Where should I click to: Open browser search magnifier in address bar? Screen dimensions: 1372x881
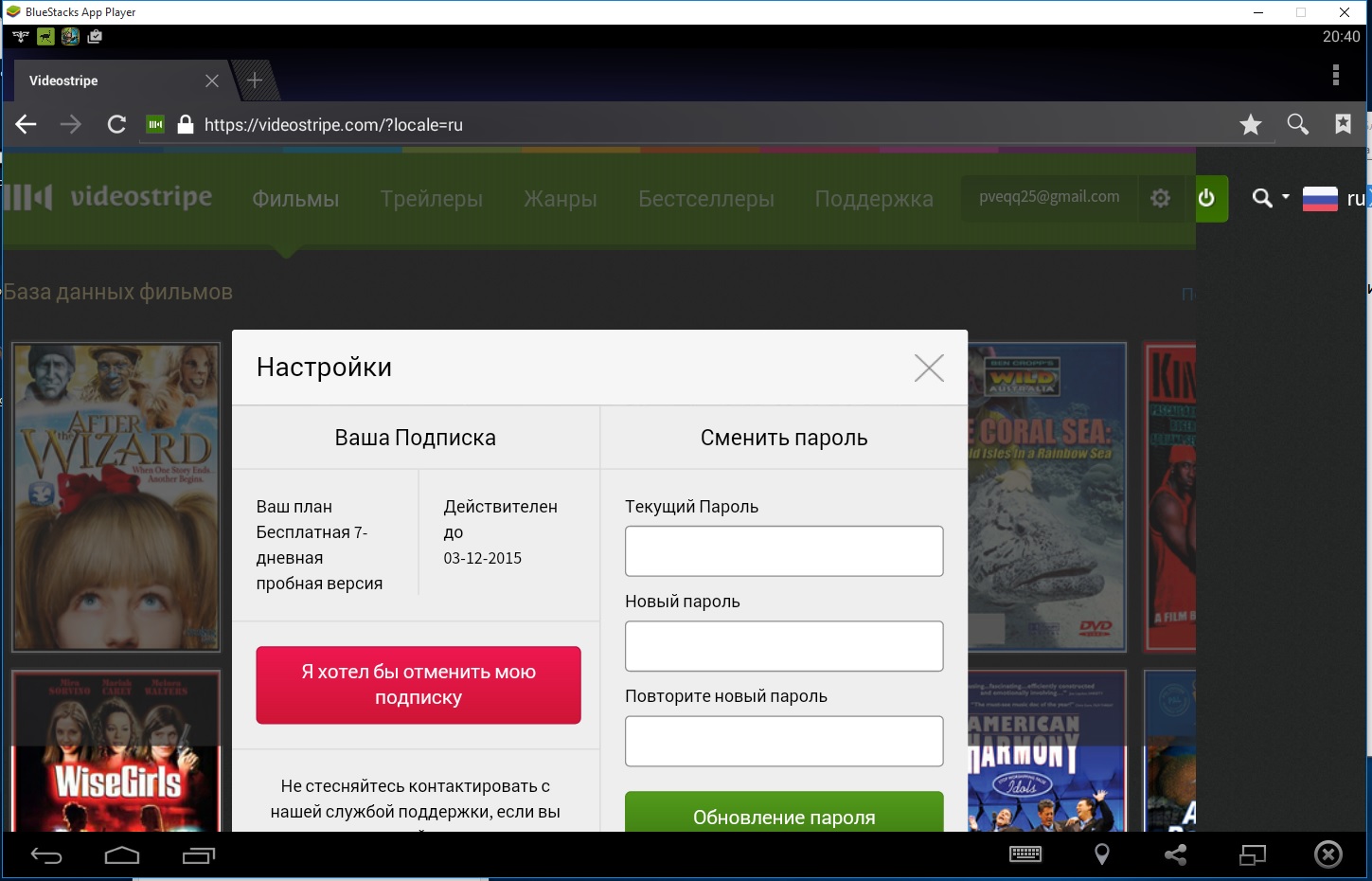coord(1297,124)
